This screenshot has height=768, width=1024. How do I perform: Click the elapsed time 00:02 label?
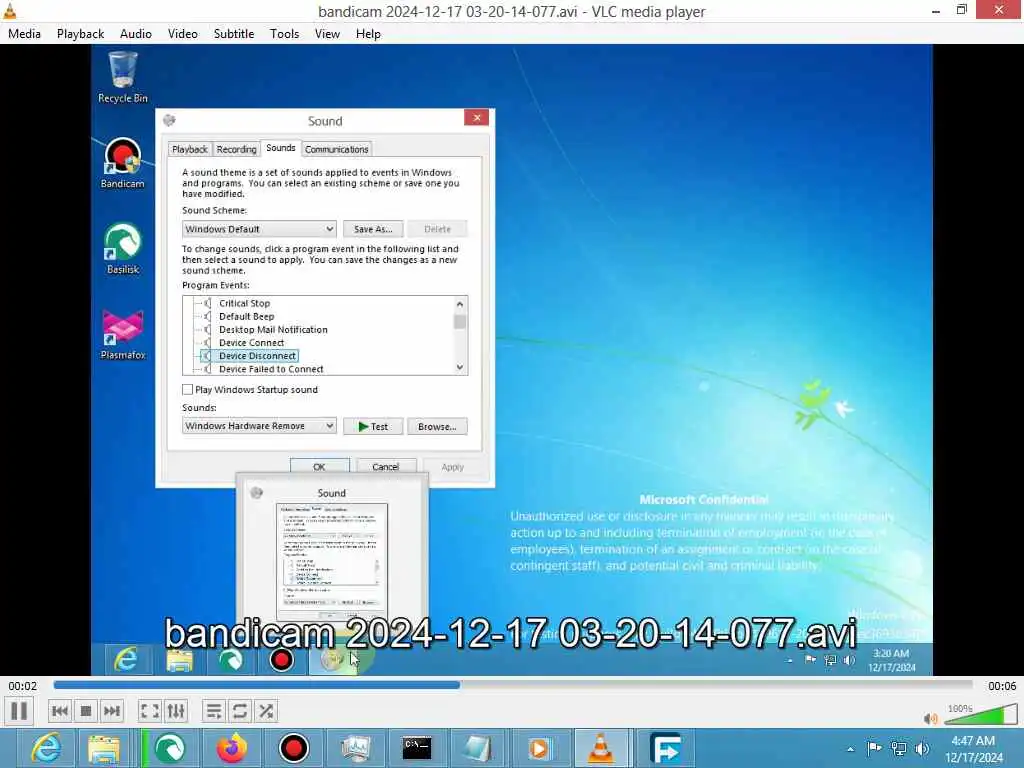click(x=23, y=686)
